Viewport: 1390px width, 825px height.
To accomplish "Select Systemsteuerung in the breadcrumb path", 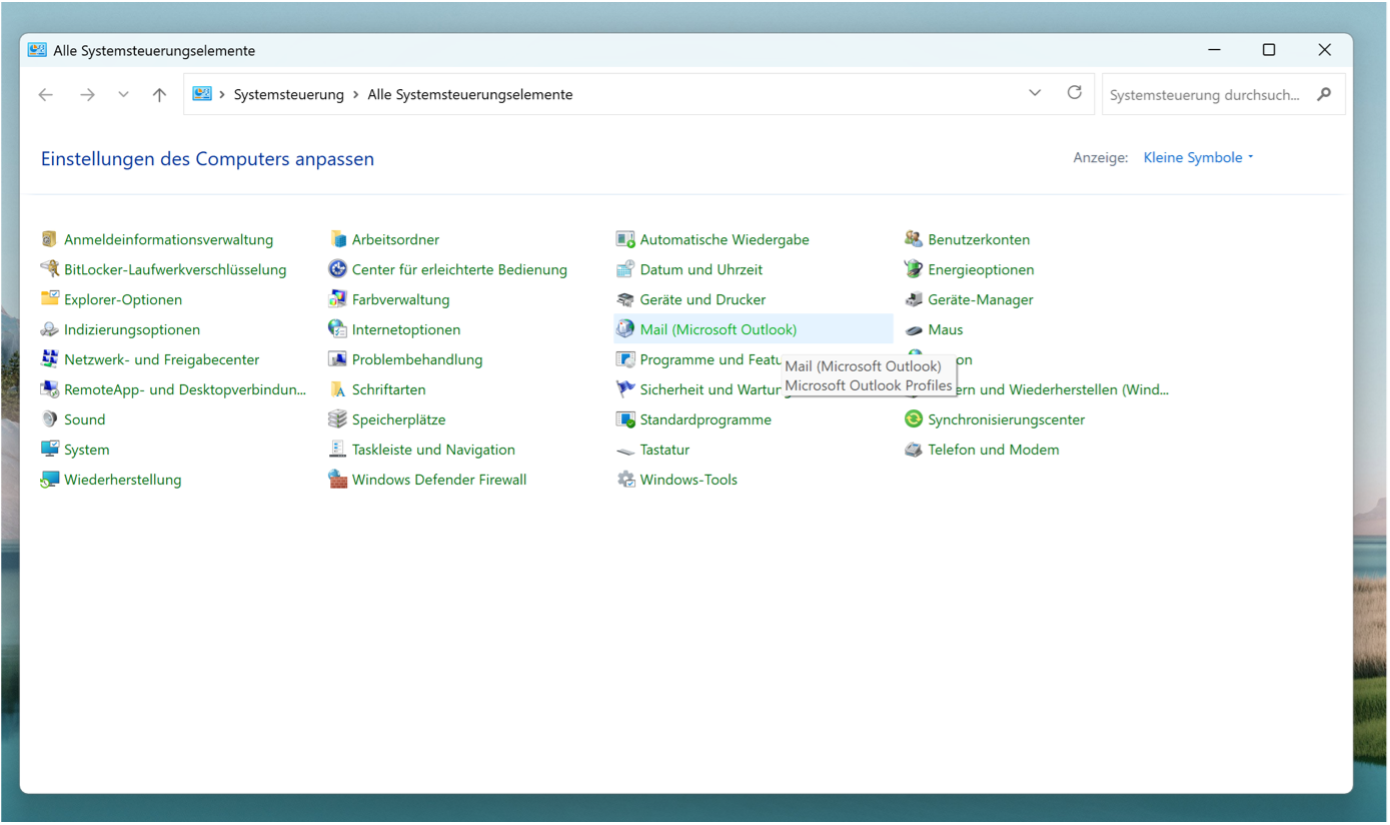I will [288, 95].
